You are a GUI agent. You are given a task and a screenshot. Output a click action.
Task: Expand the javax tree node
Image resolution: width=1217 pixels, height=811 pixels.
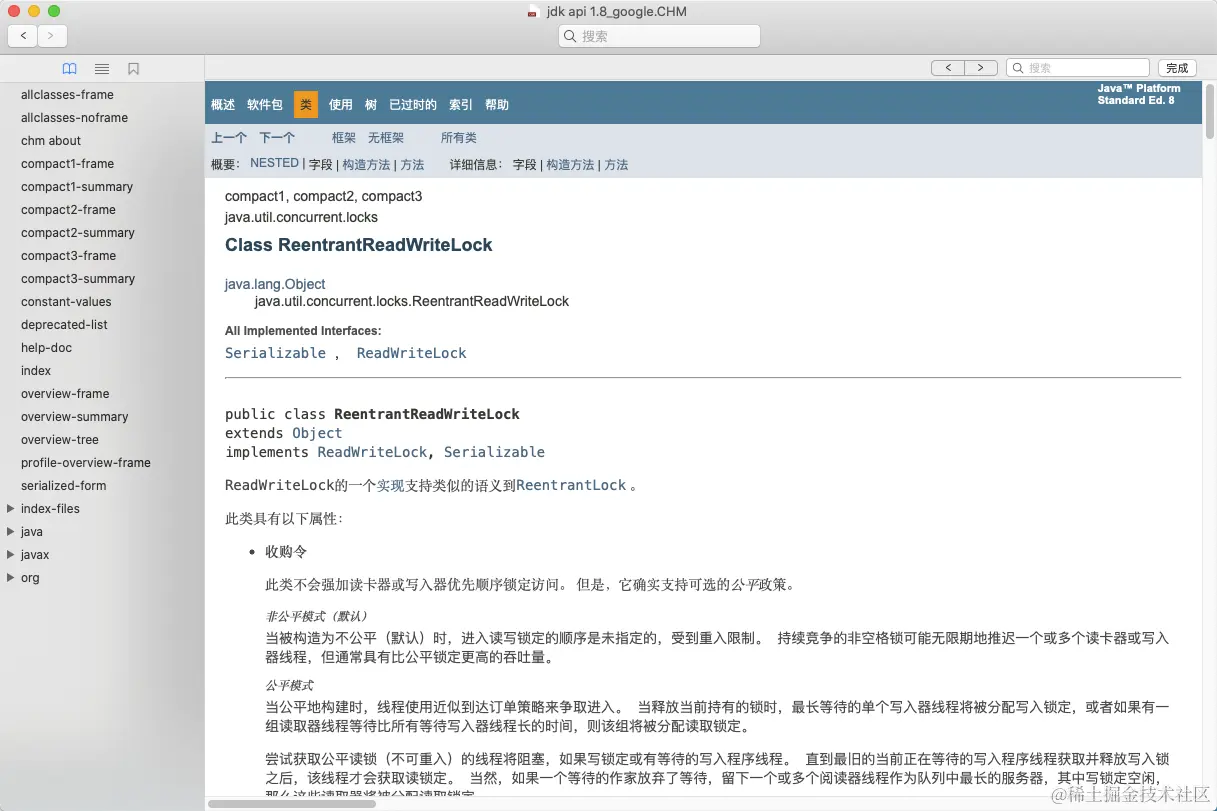pos(10,555)
